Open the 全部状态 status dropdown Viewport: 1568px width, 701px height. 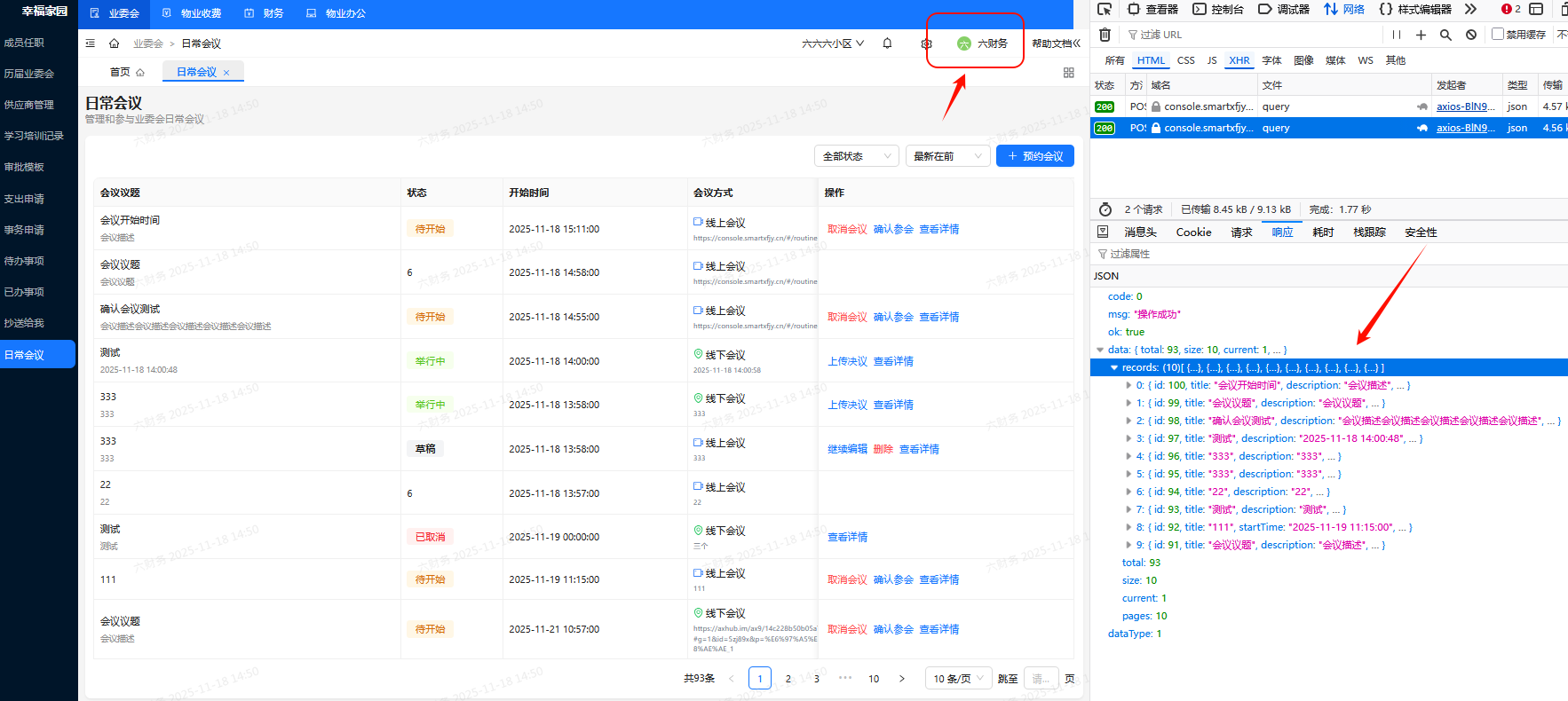pyautogui.click(x=856, y=156)
